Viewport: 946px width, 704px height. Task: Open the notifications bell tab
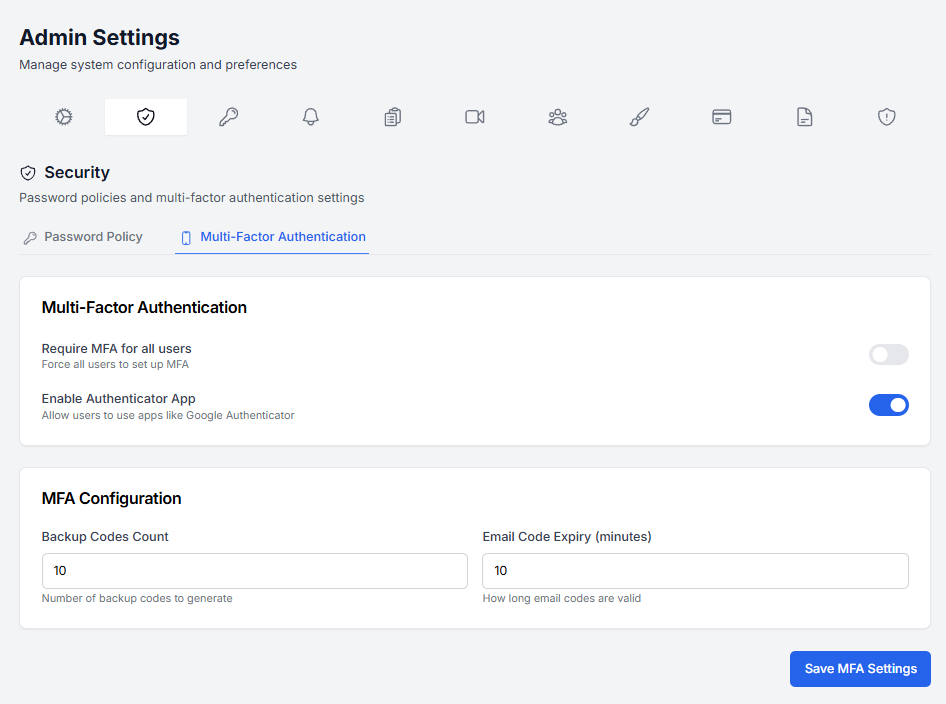(x=310, y=116)
